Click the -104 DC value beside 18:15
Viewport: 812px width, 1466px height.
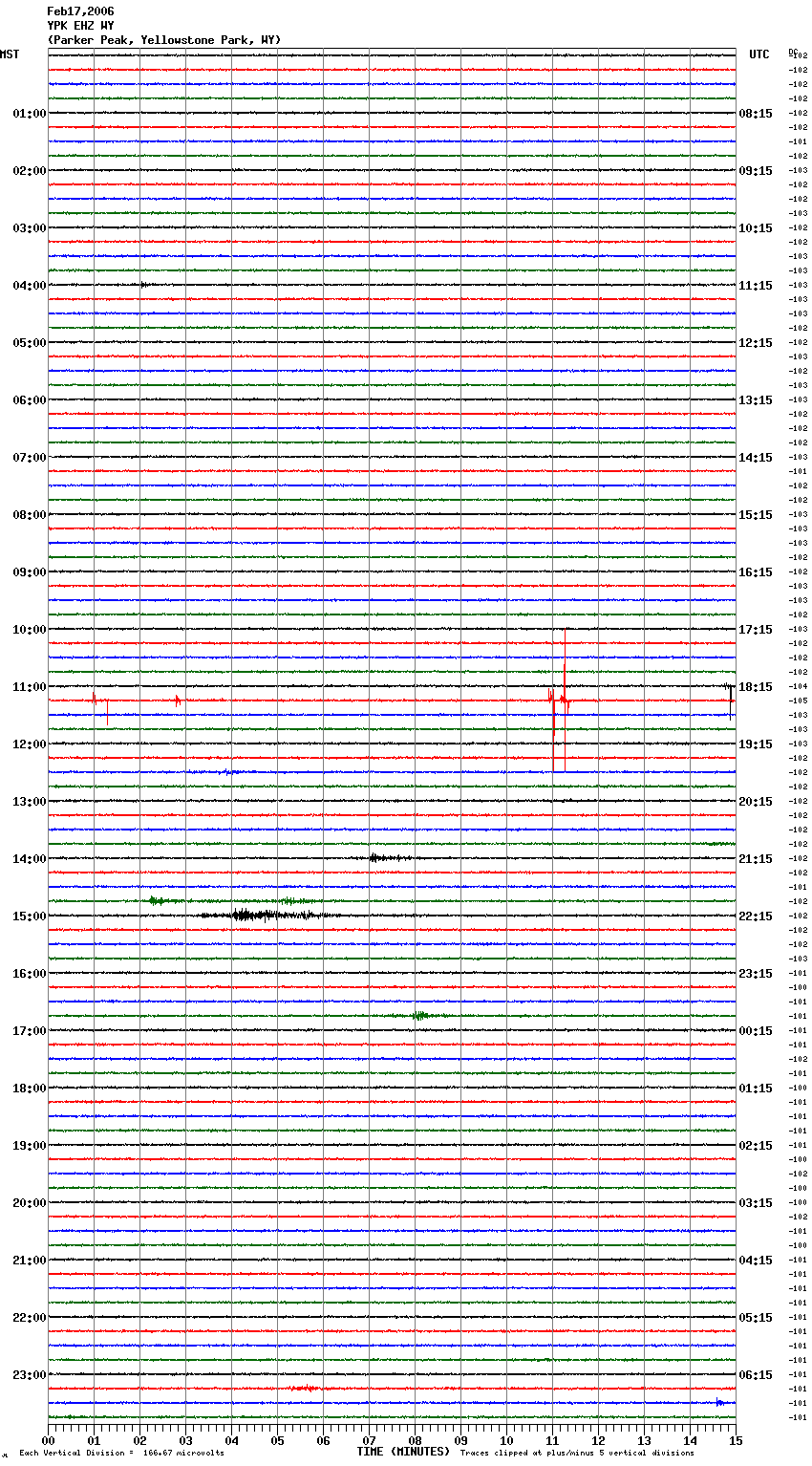(x=799, y=687)
